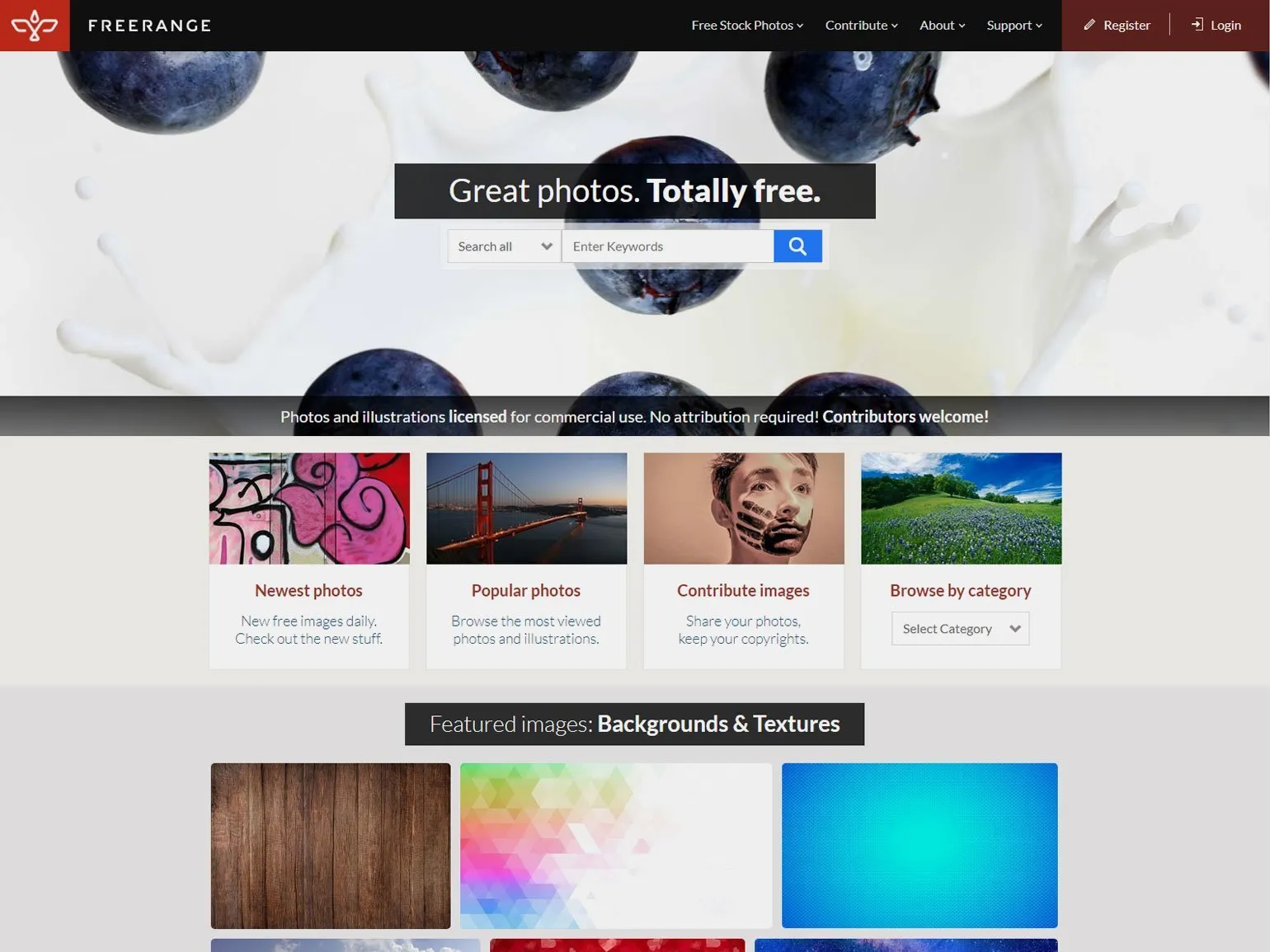Open the colorful hexagon pattern image

click(x=616, y=846)
